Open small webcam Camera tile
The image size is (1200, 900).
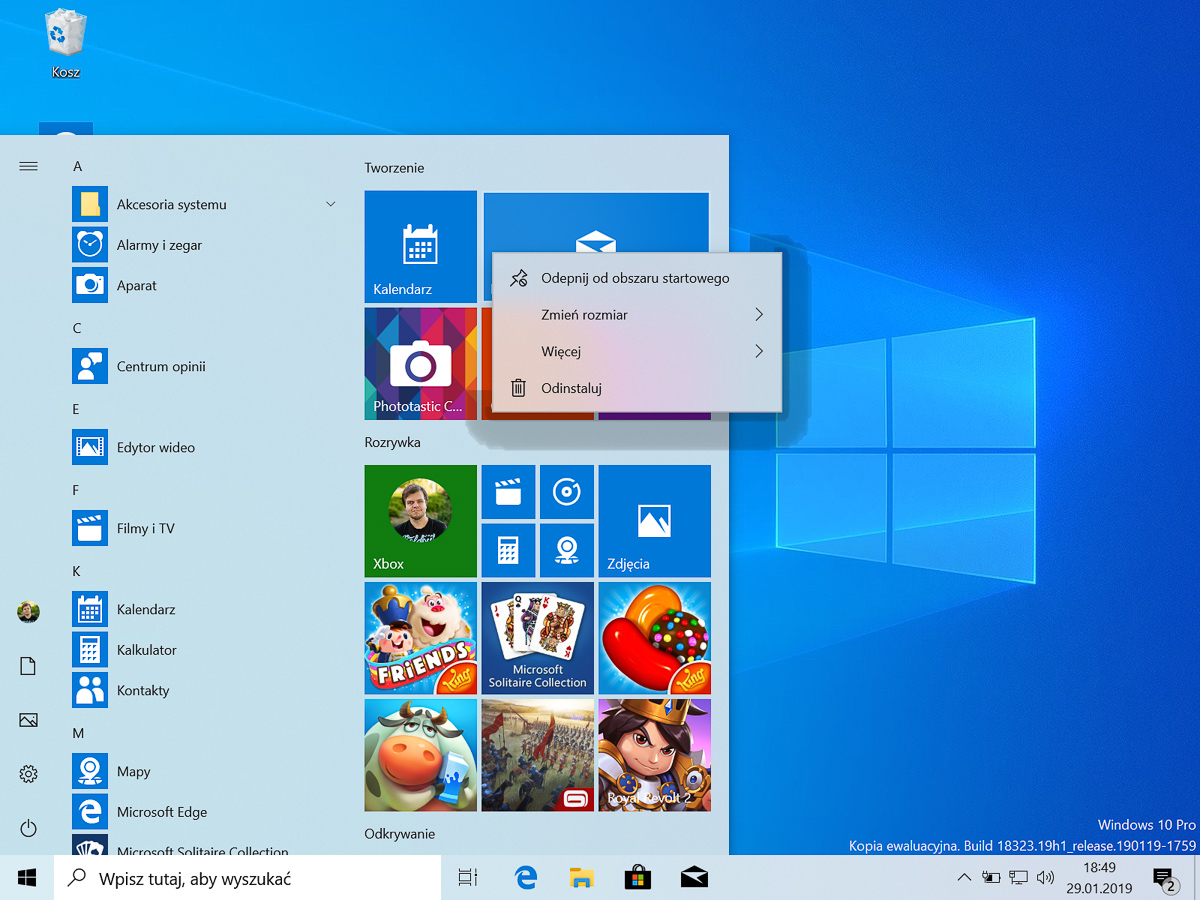pyautogui.click(x=567, y=550)
